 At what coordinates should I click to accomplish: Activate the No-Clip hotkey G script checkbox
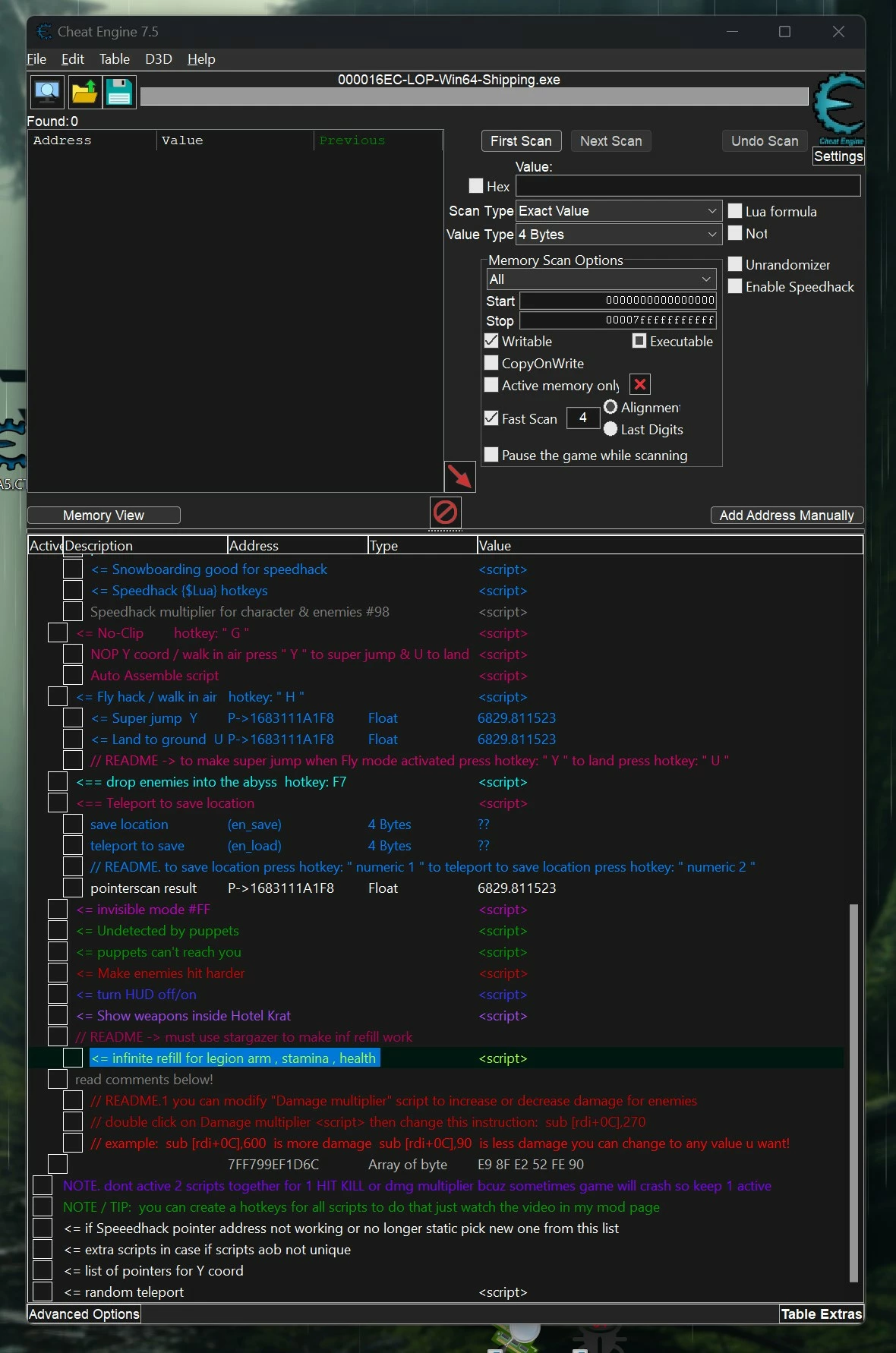[x=58, y=632]
